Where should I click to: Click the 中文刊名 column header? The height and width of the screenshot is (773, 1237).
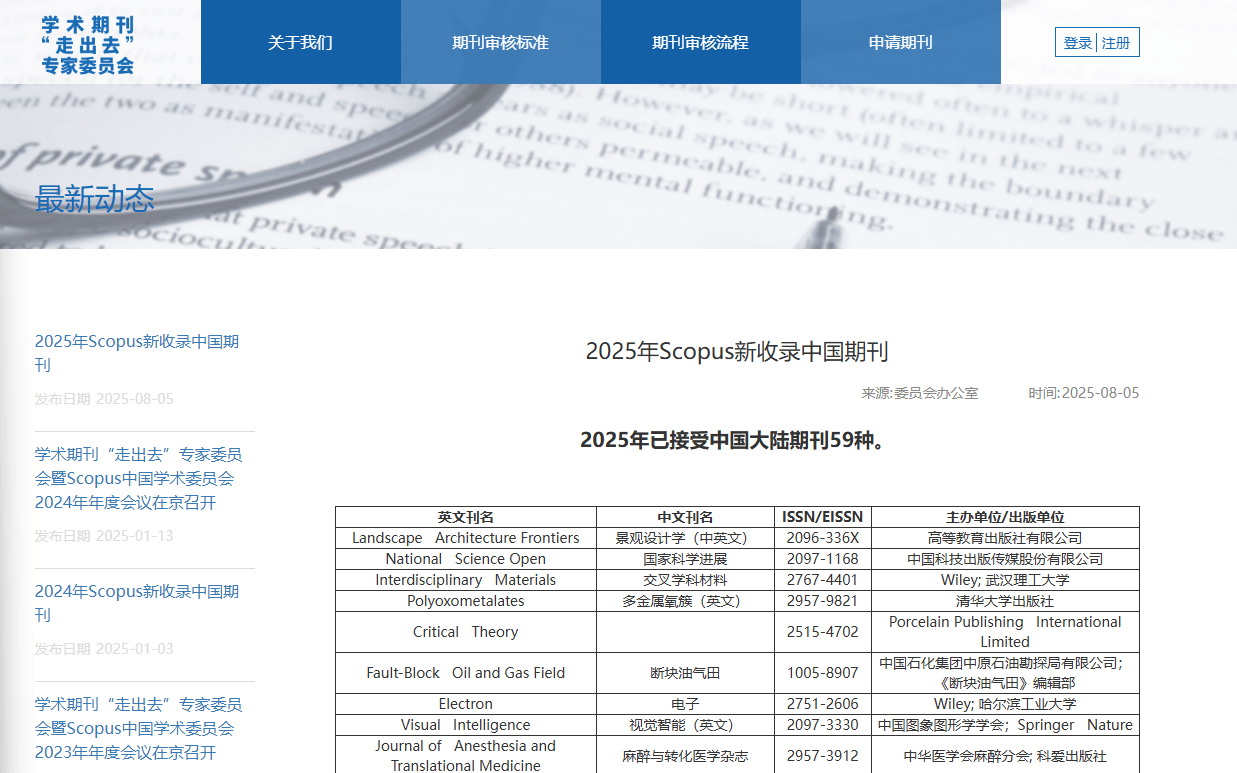[685, 517]
